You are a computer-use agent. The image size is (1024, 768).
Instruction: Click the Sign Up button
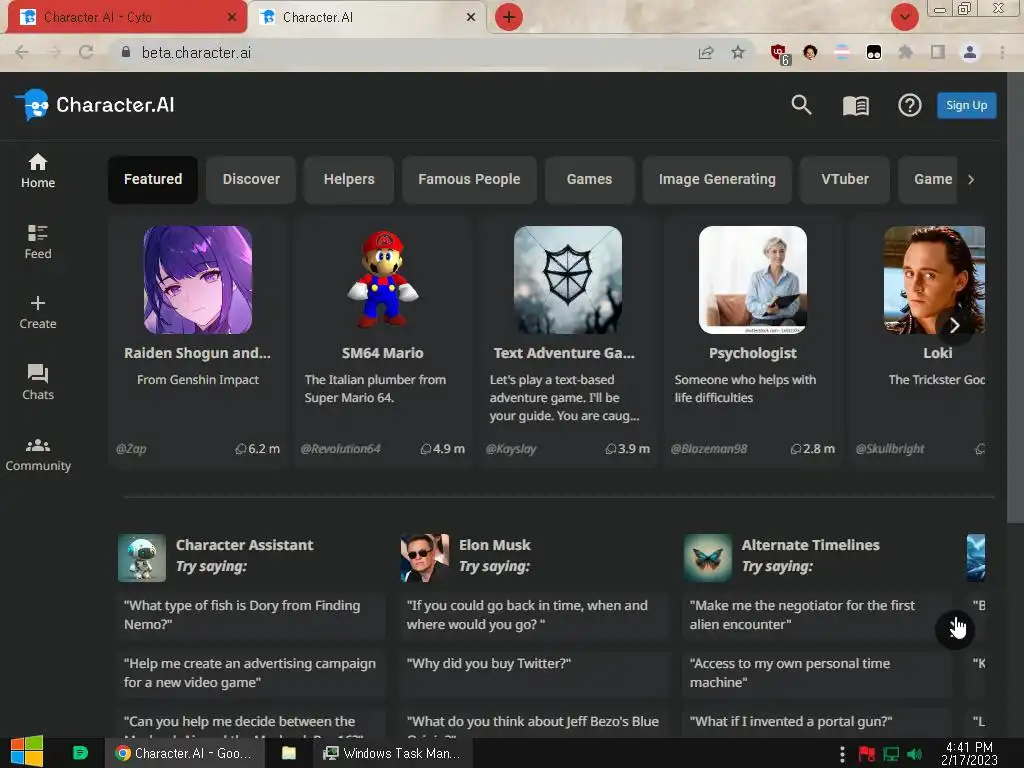[x=967, y=105]
